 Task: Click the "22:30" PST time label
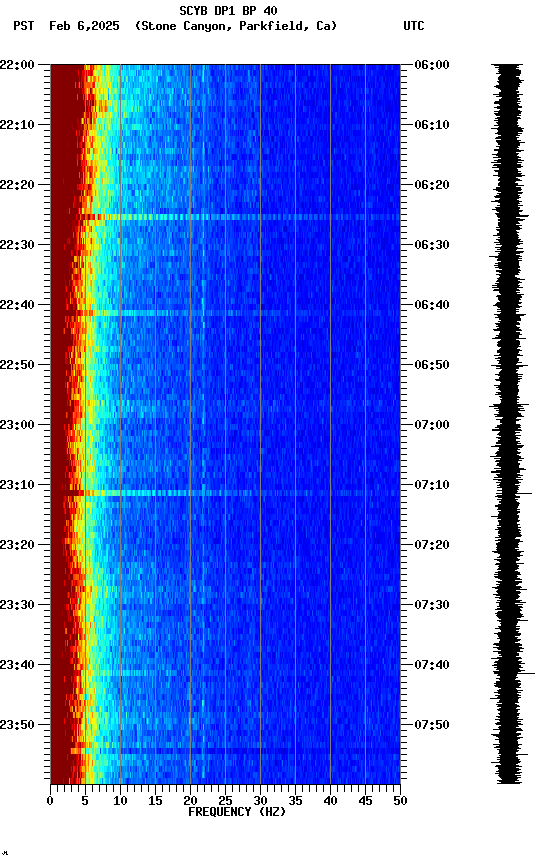pos(17,245)
